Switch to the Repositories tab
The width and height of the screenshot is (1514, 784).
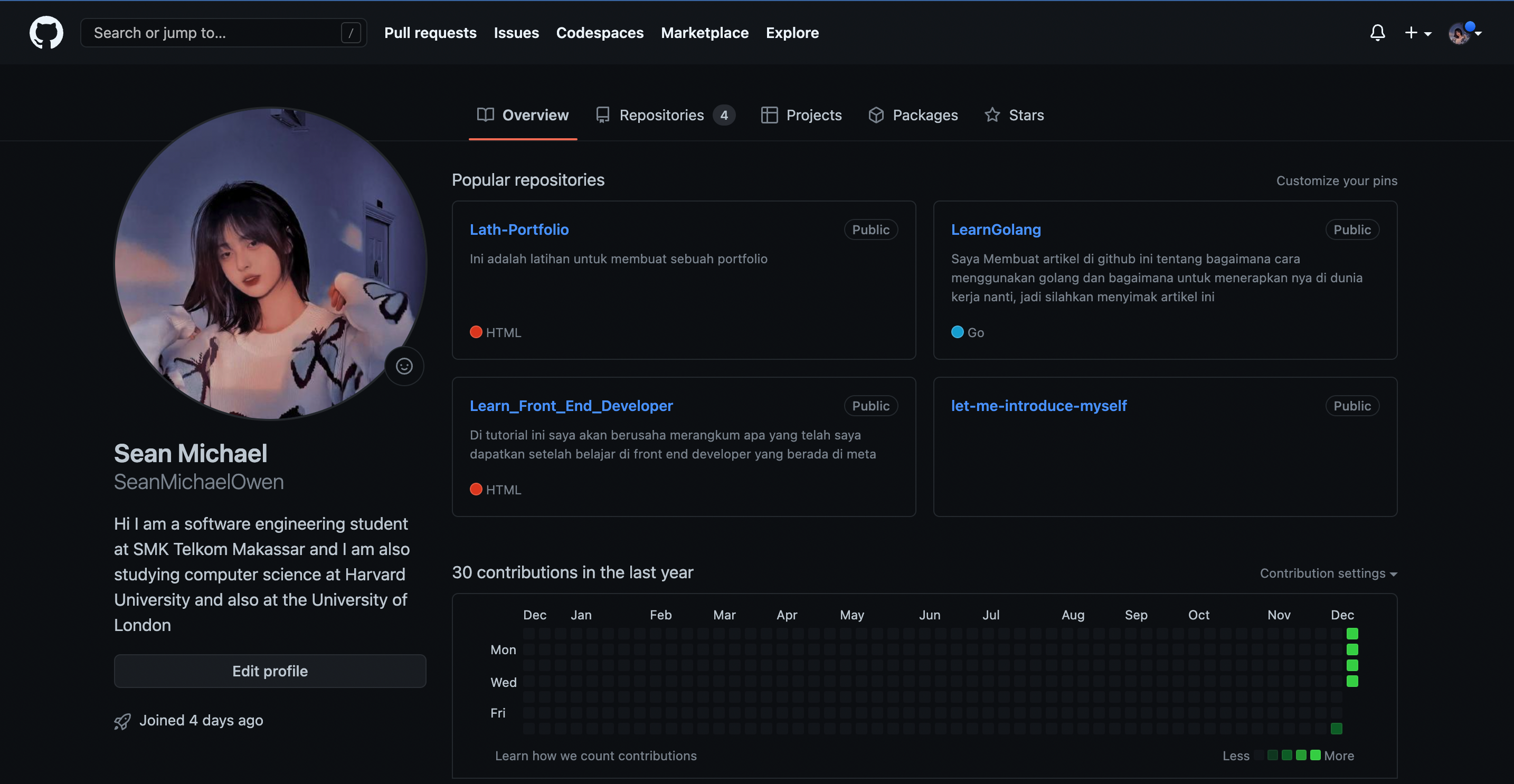665,115
